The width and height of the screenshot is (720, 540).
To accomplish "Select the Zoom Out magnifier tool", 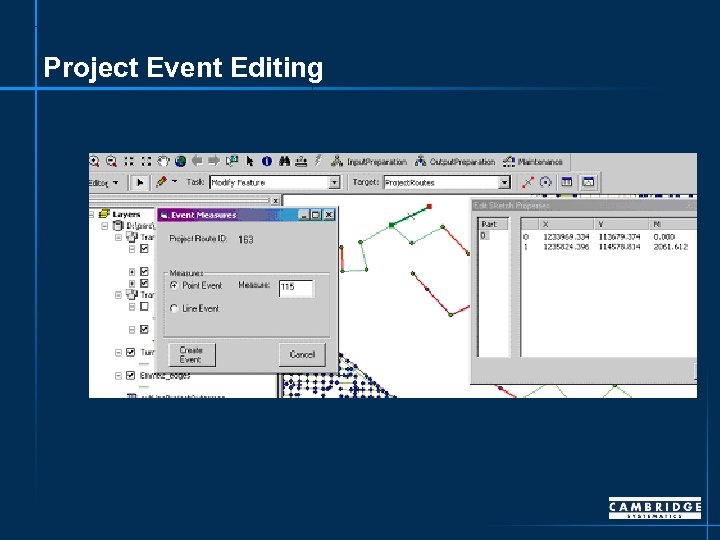I will (x=112, y=162).
